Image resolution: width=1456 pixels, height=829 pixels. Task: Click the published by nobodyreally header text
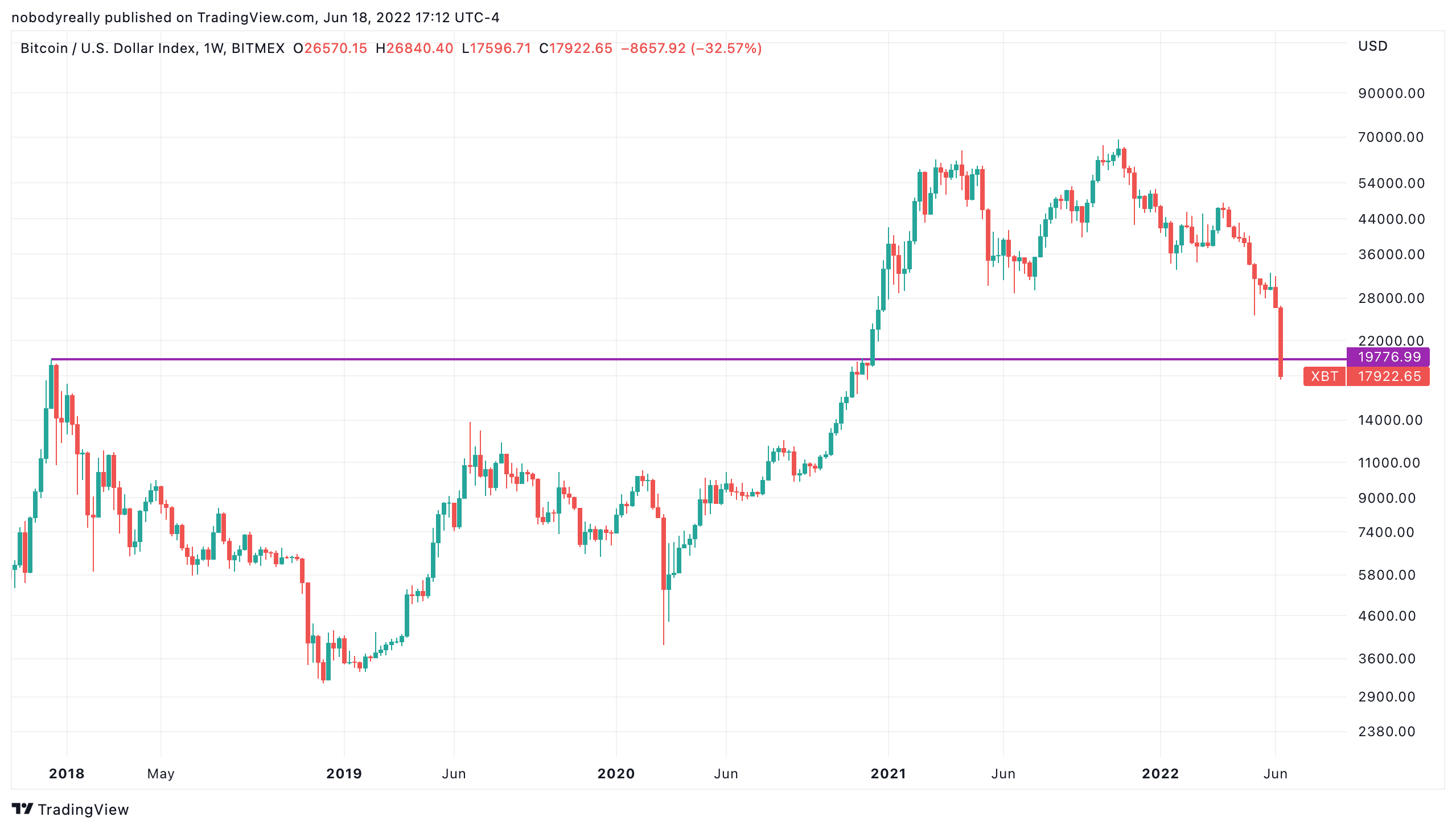click(256, 18)
